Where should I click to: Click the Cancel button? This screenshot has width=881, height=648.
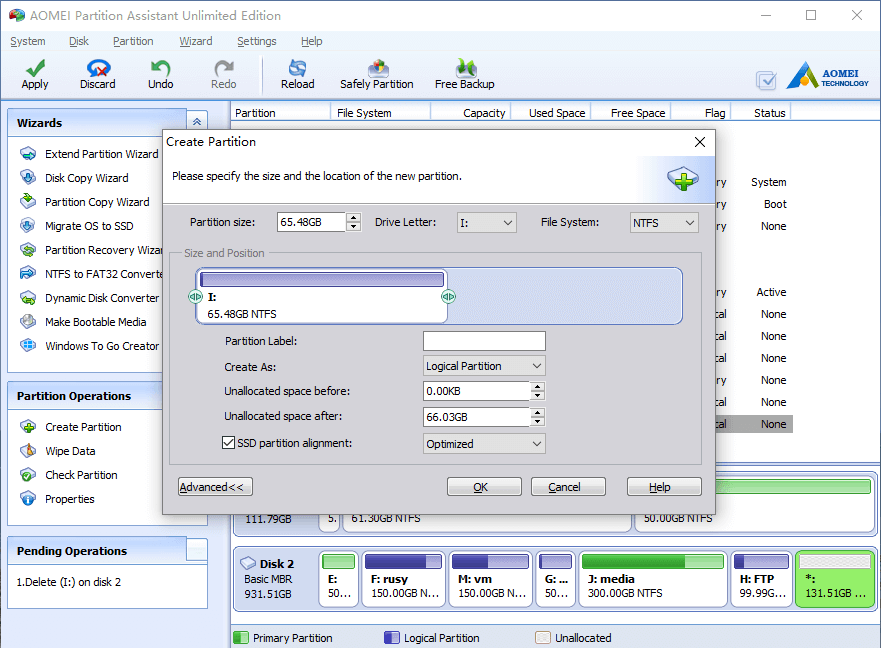(568, 487)
